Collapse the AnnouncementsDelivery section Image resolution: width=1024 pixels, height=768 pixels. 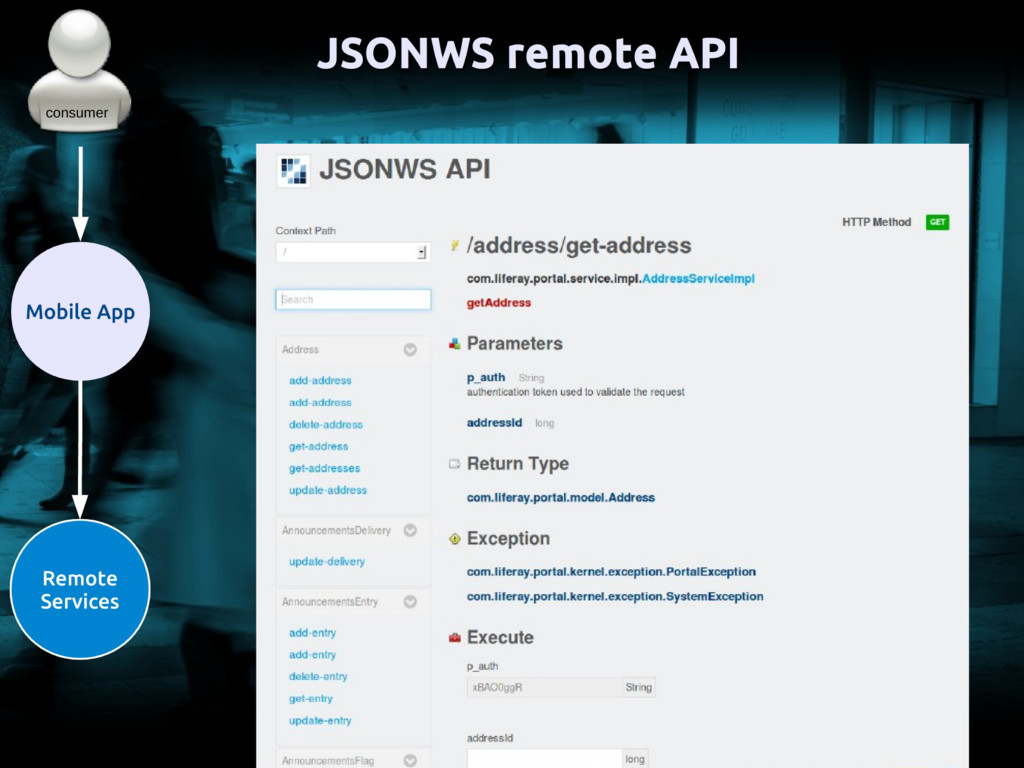click(410, 530)
